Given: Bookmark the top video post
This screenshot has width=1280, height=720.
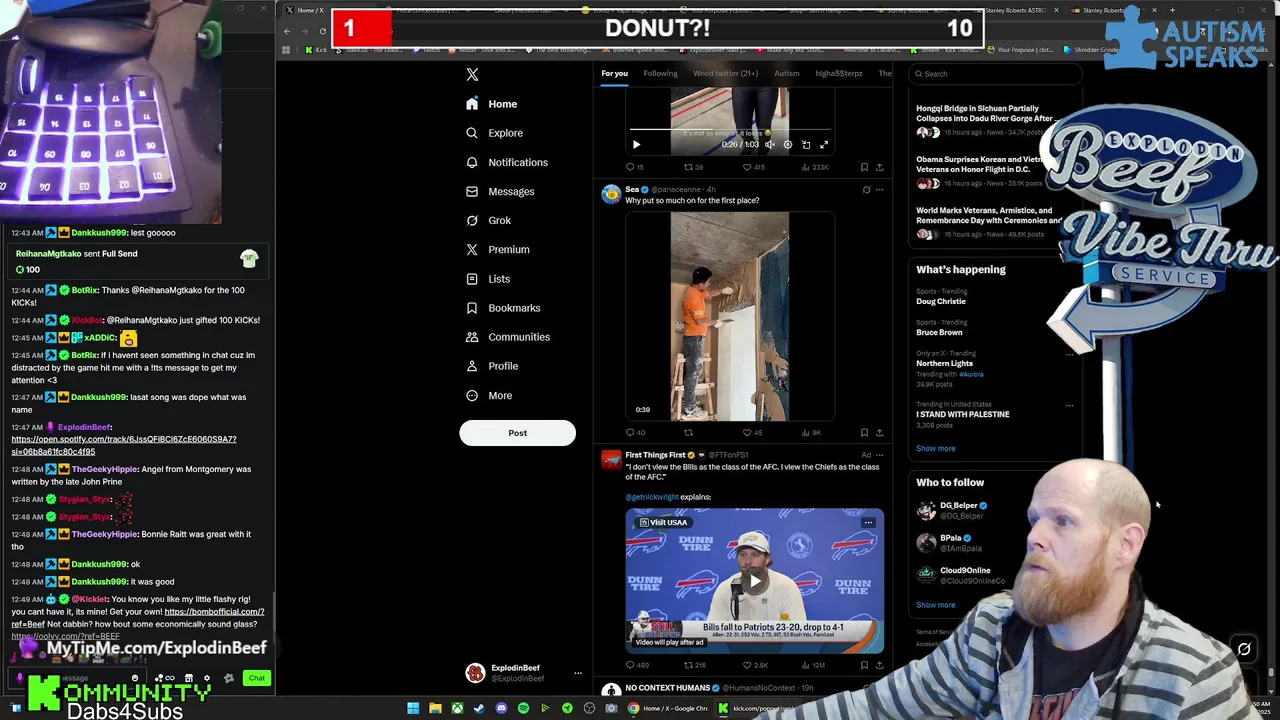Looking at the screenshot, I should pos(864,167).
